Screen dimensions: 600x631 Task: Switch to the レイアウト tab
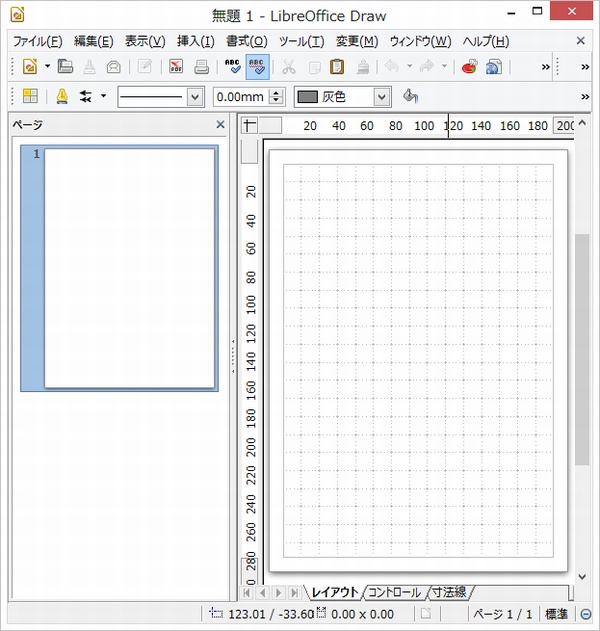pyautogui.click(x=335, y=592)
